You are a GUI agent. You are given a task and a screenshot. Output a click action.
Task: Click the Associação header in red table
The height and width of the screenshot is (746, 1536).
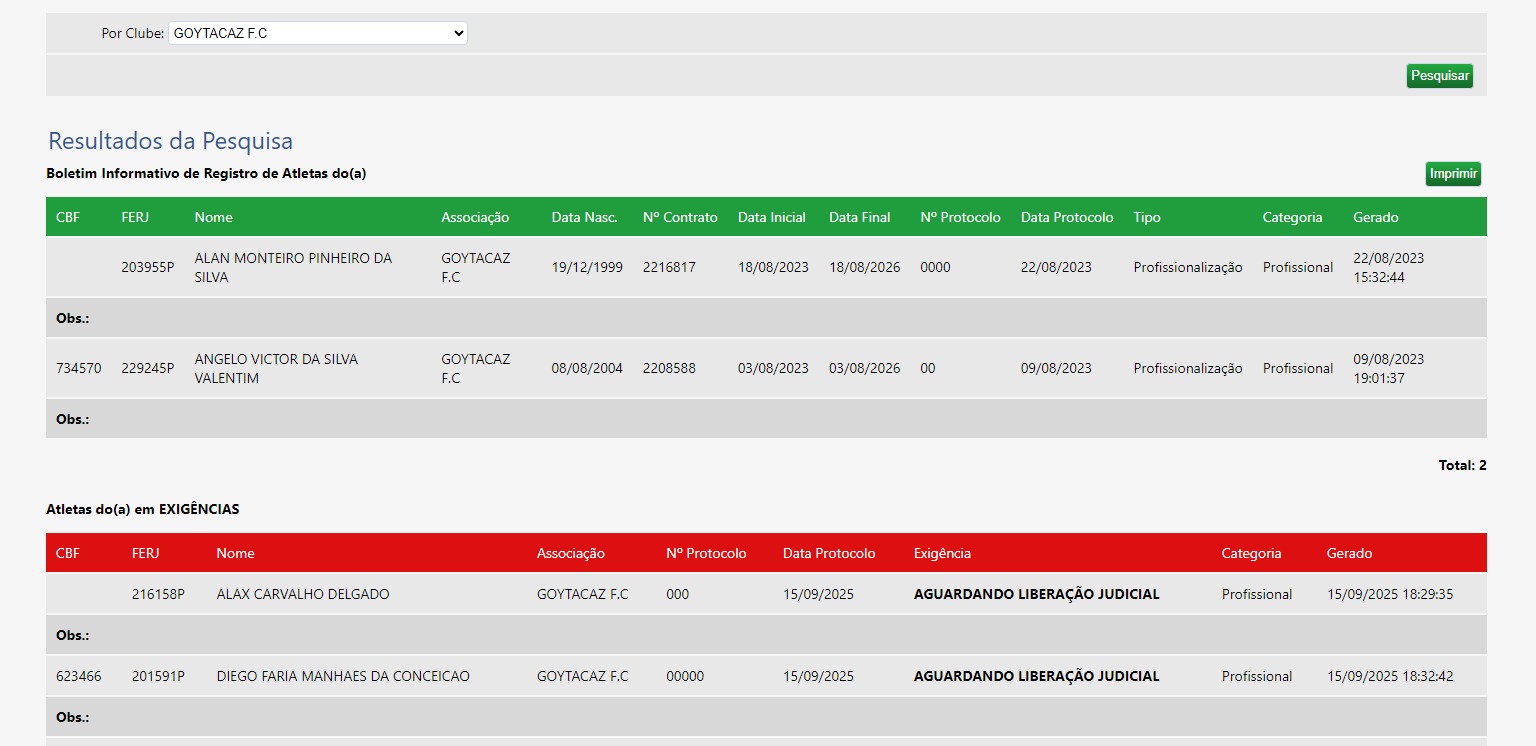click(571, 553)
